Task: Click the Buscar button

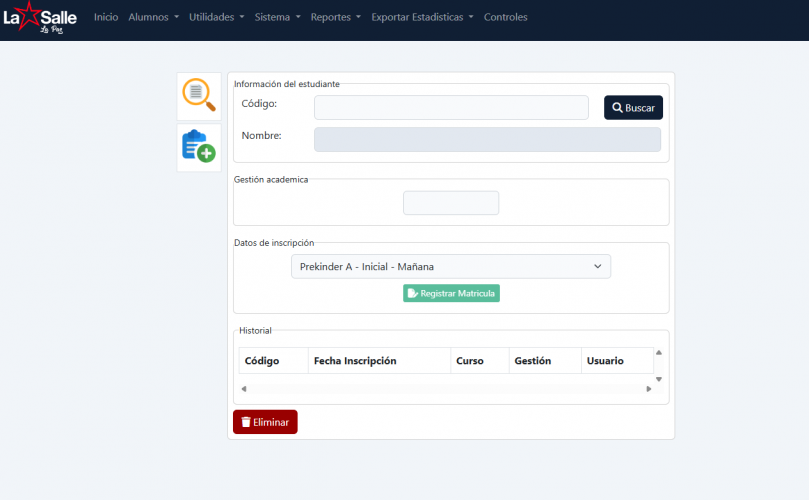Action: point(633,107)
